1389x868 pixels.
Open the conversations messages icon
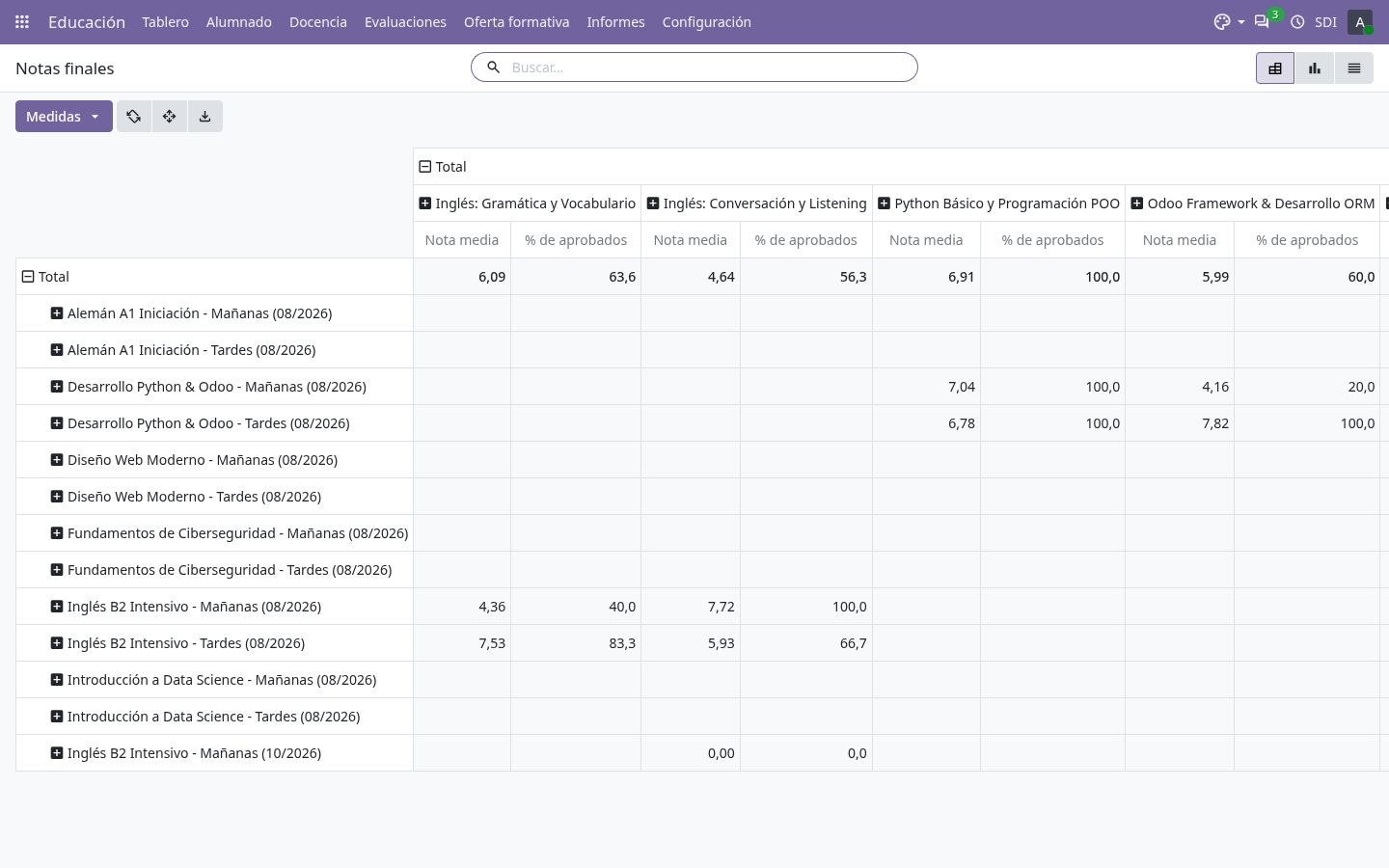(x=1262, y=21)
